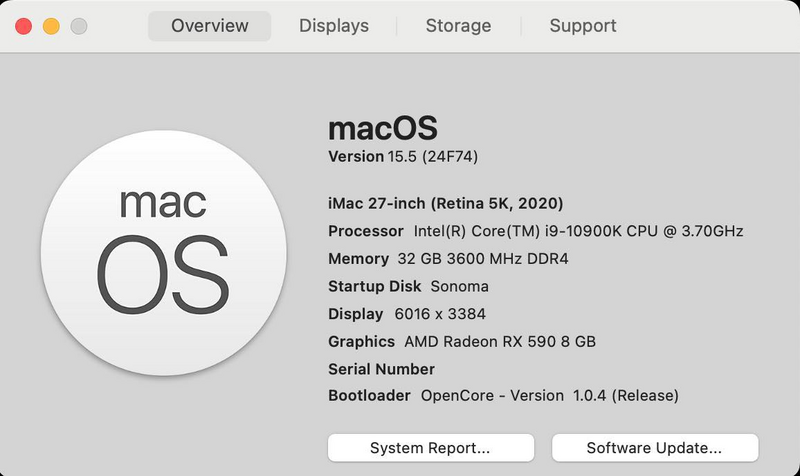Viewport: 800px width, 476px height.
Task: Open the Displays tab
Action: pos(334,26)
